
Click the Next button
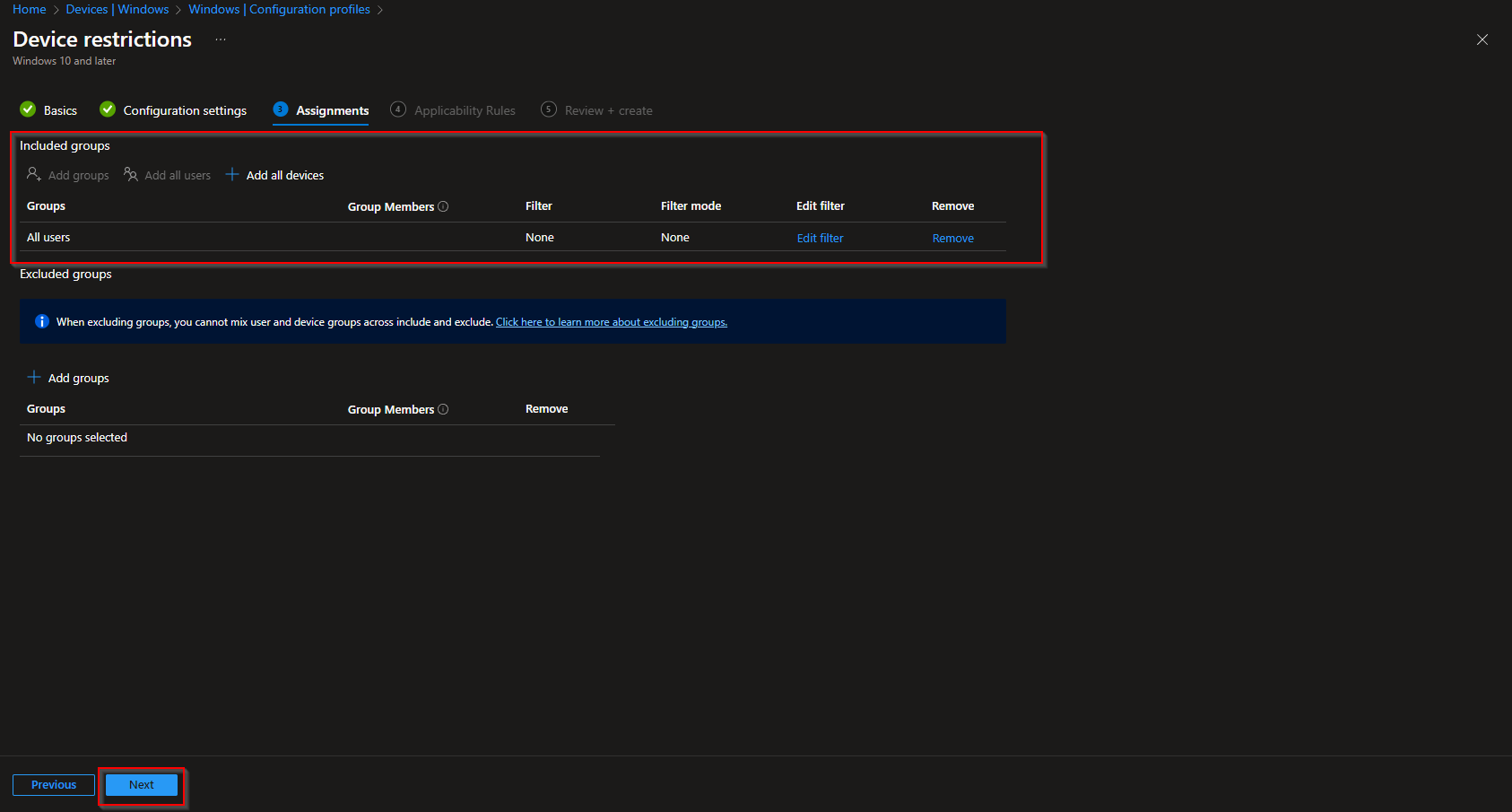(x=141, y=784)
